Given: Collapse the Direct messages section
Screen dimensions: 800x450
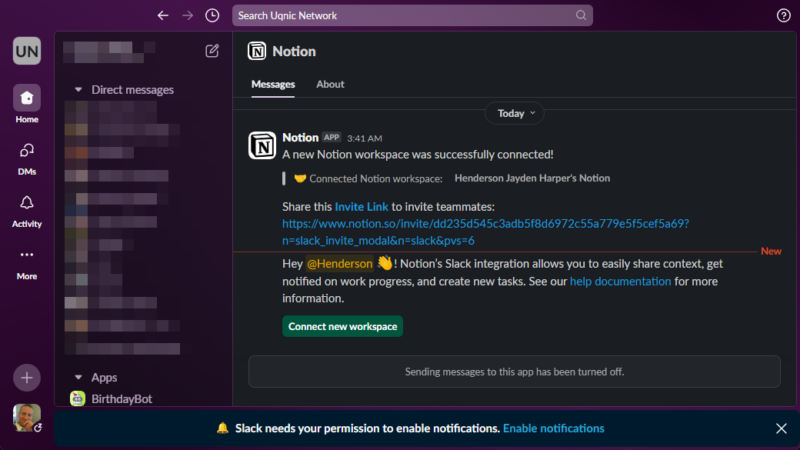Looking at the screenshot, I should 78,90.
